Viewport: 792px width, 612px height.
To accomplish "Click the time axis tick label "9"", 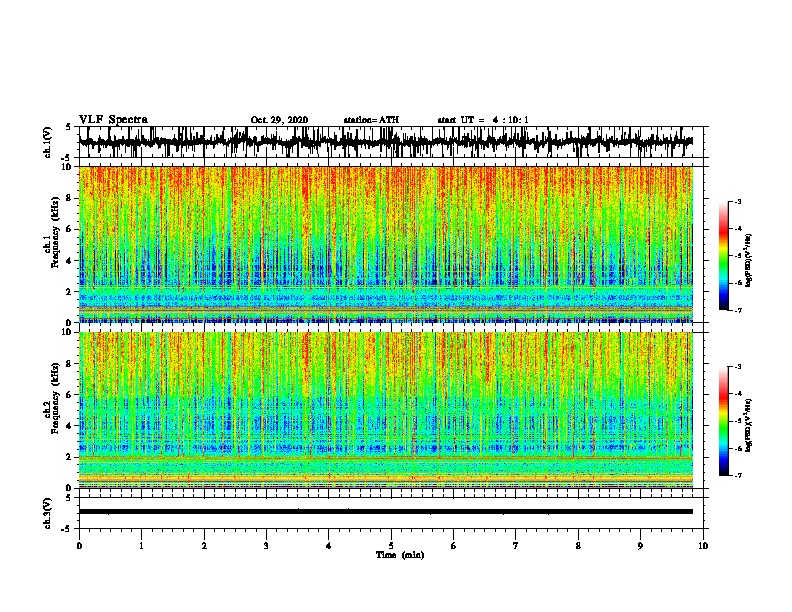I will click(640, 545).
